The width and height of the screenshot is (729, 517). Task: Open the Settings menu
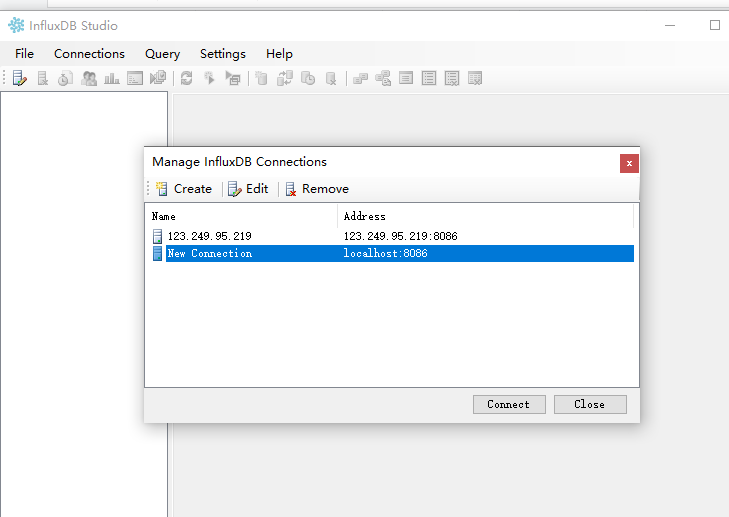point(223,54)
